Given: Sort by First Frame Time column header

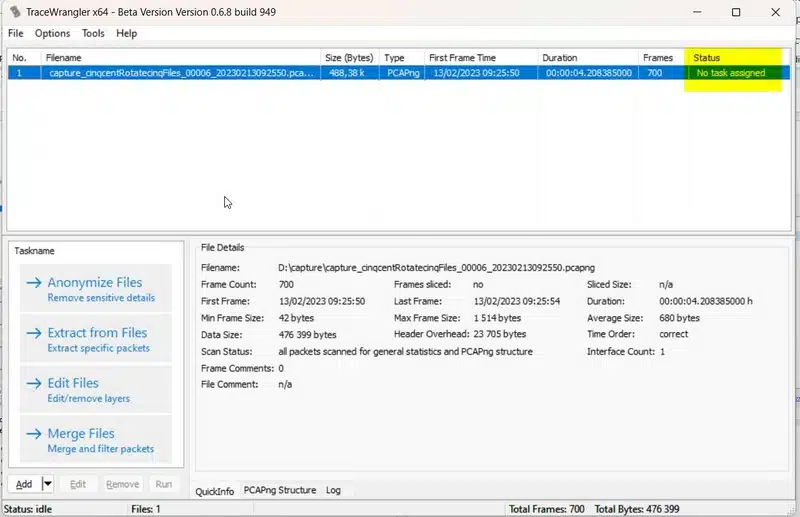Looking at the screenshot, I should [x=481, y=58].
